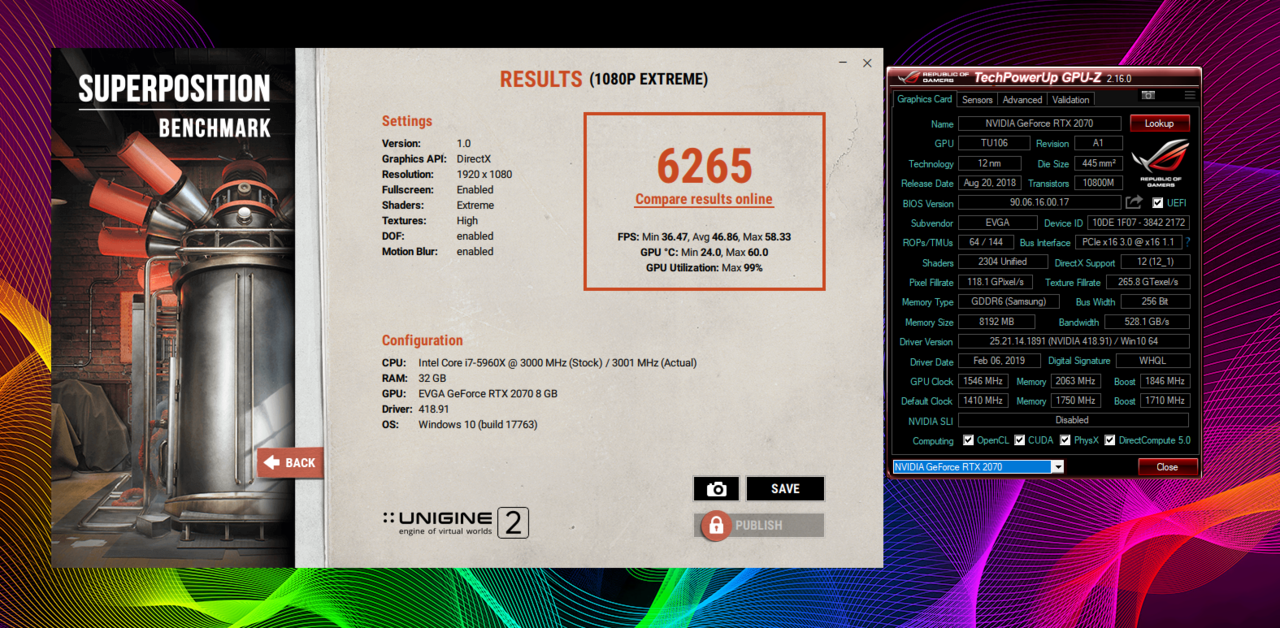Click the OS text Windows 10 (build 17763)
Viewport: 1280px width, 628px height.
478,425
